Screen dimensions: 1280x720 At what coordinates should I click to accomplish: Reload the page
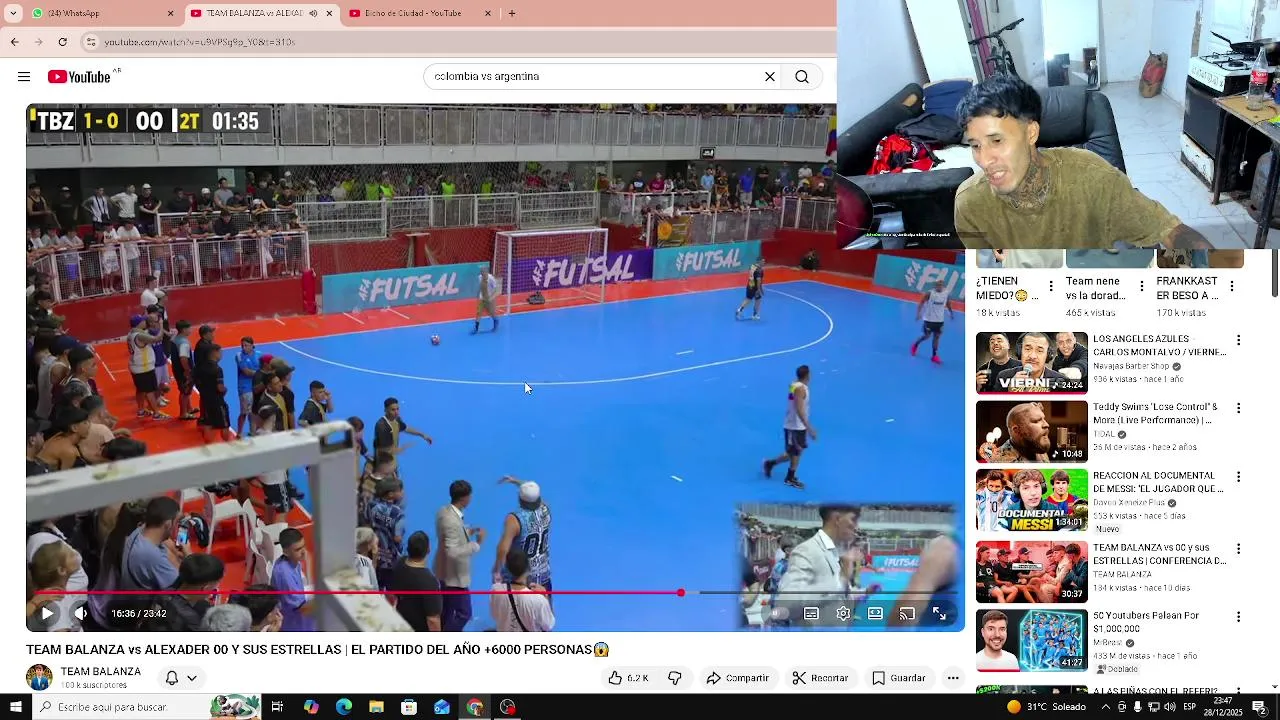[63, 42]
